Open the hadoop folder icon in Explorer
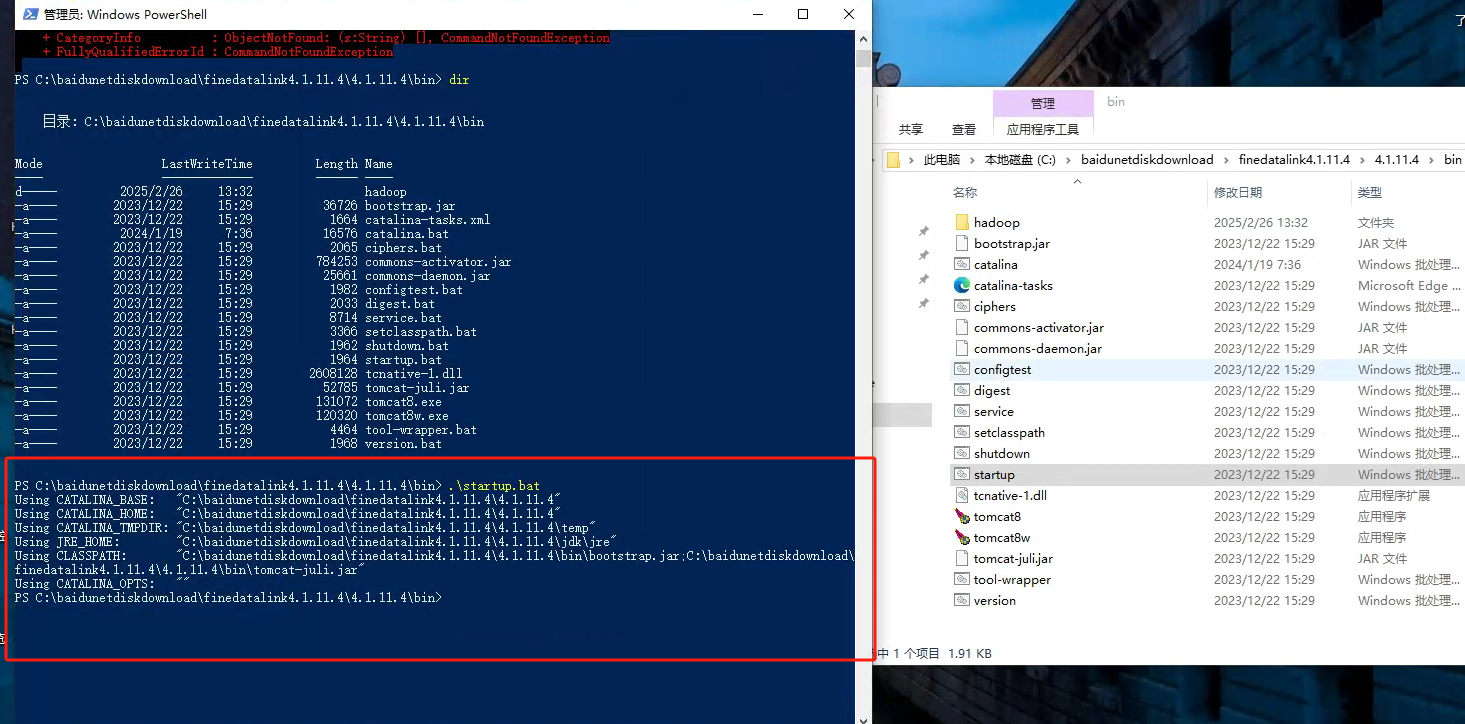The height and width of the screenshot is (724, 1465). [x=962, y=222]
